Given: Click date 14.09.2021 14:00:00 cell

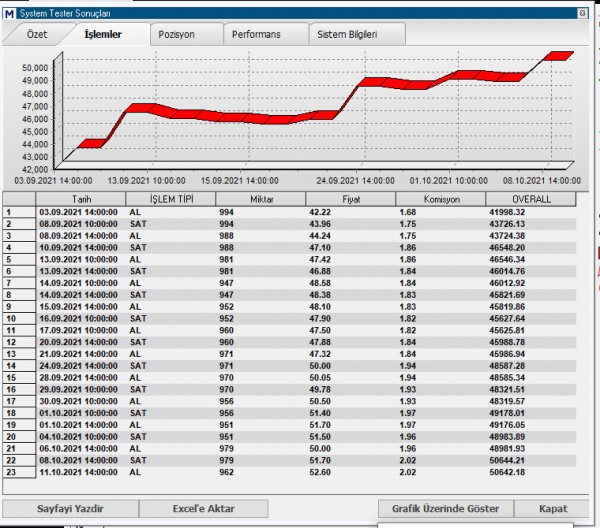Looking at the screenshot, I should [x=78, y=295].
